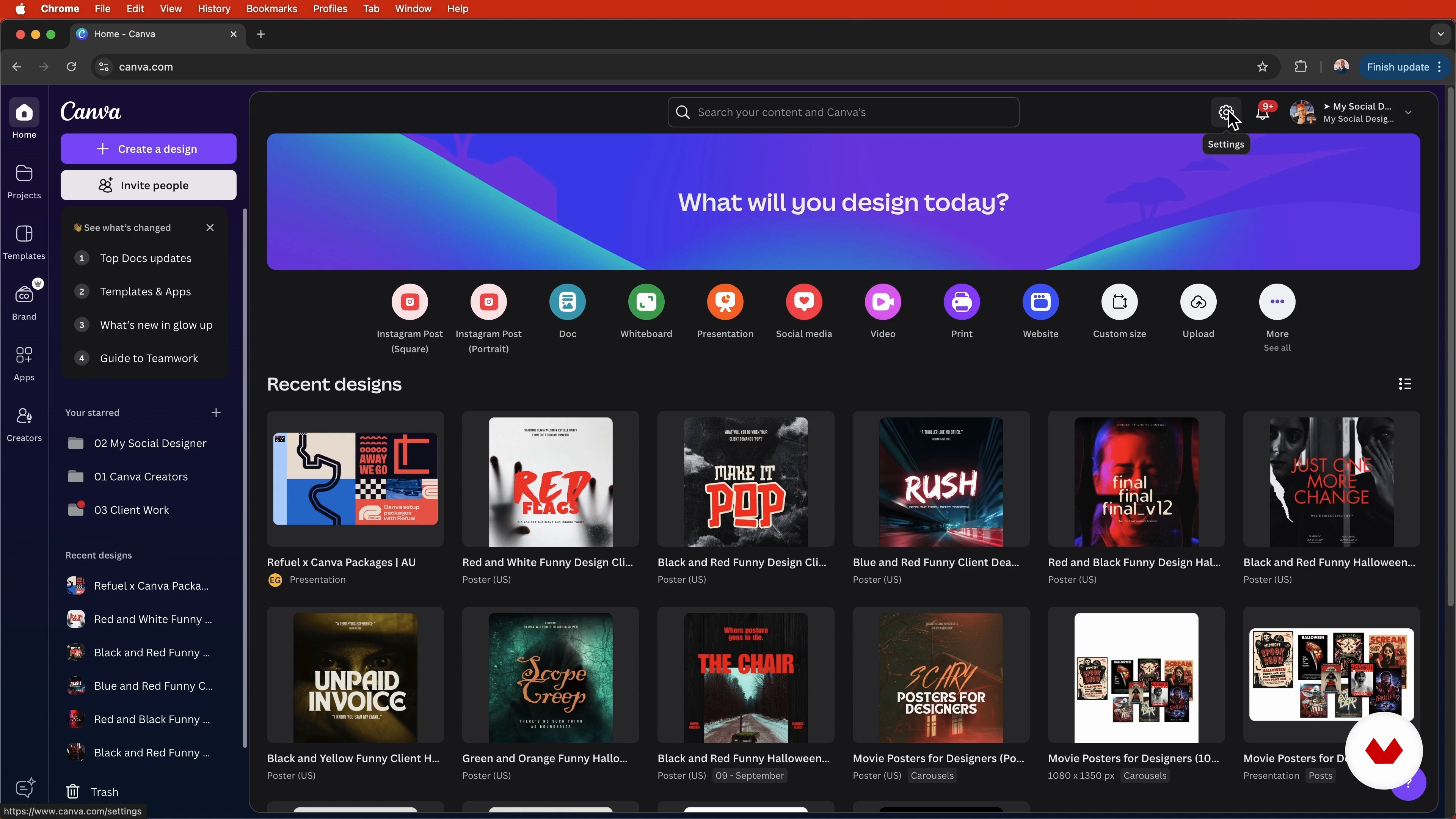
Task: Open Templates & Apps item
Action: [145, 292]
